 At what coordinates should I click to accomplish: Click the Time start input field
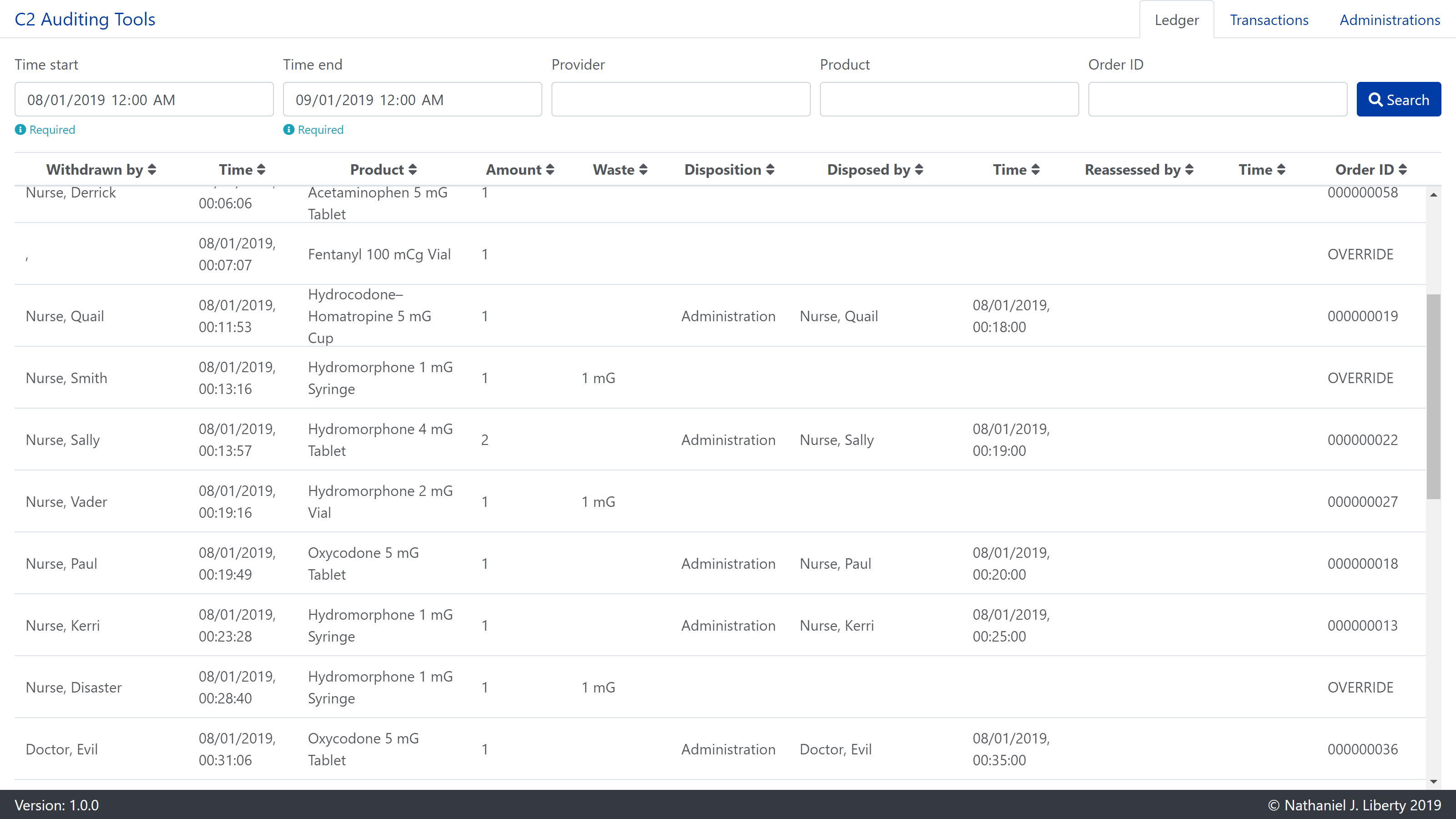144,99
